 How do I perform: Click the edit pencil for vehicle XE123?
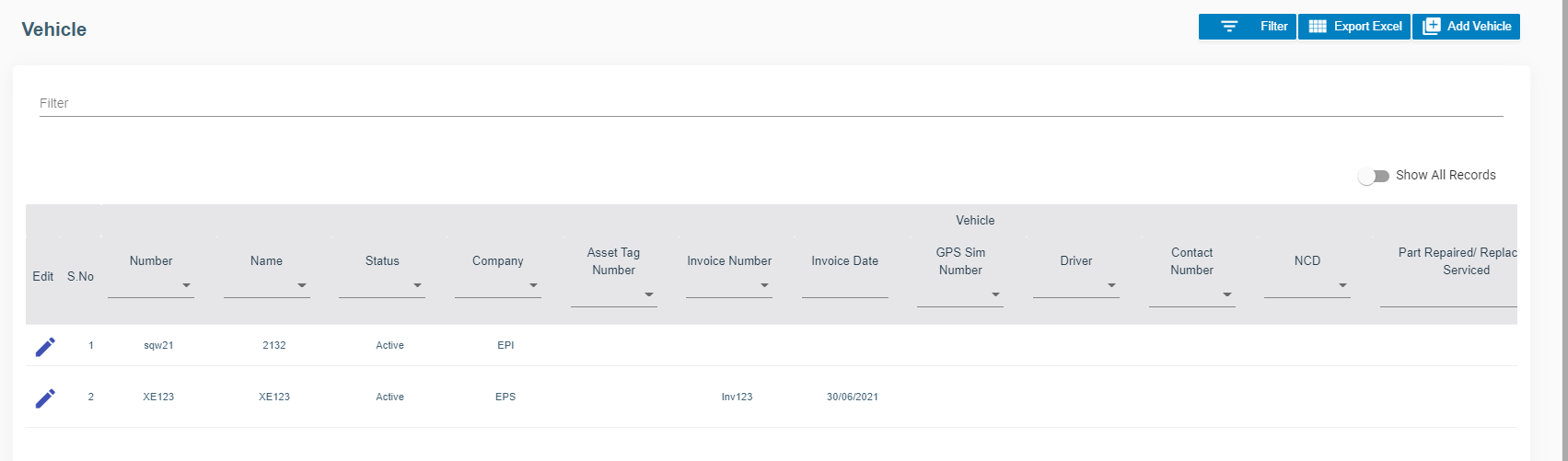[45, 398]
